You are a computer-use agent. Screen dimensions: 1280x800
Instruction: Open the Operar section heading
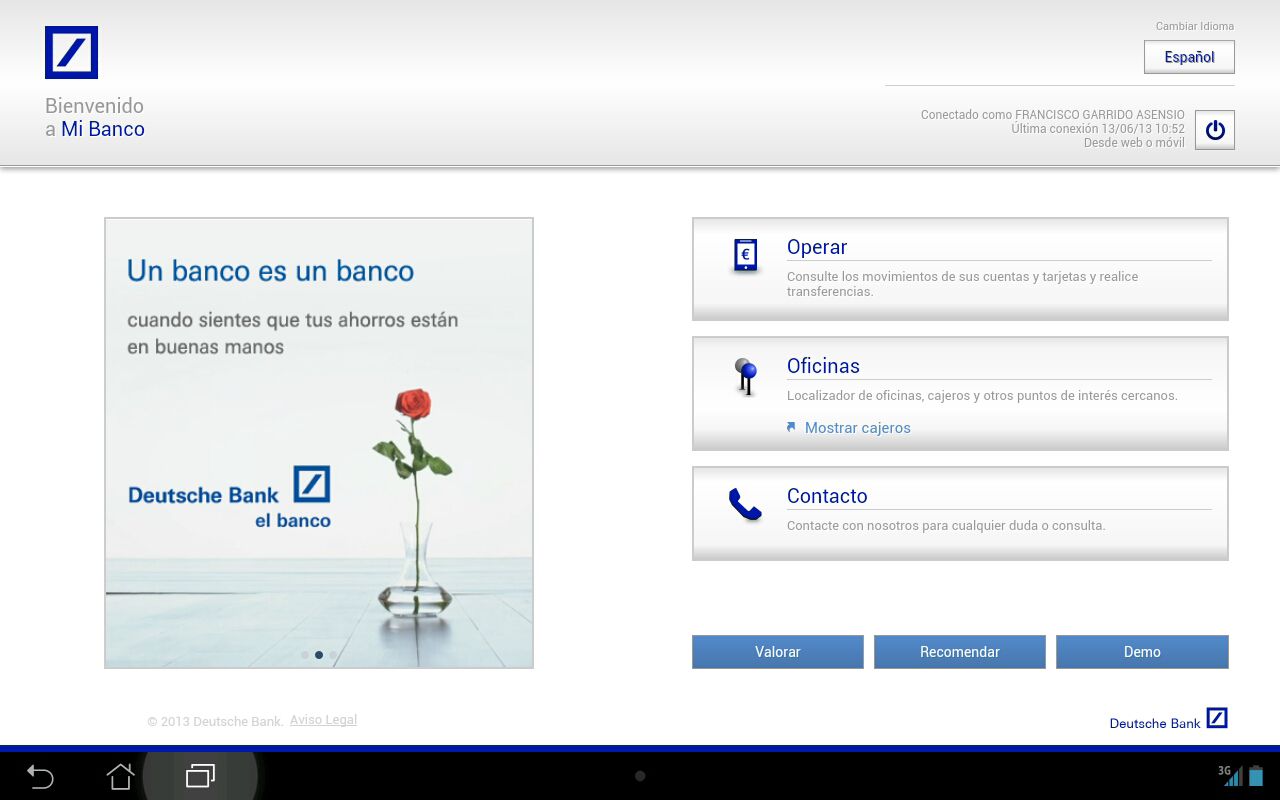click(817, 247)
